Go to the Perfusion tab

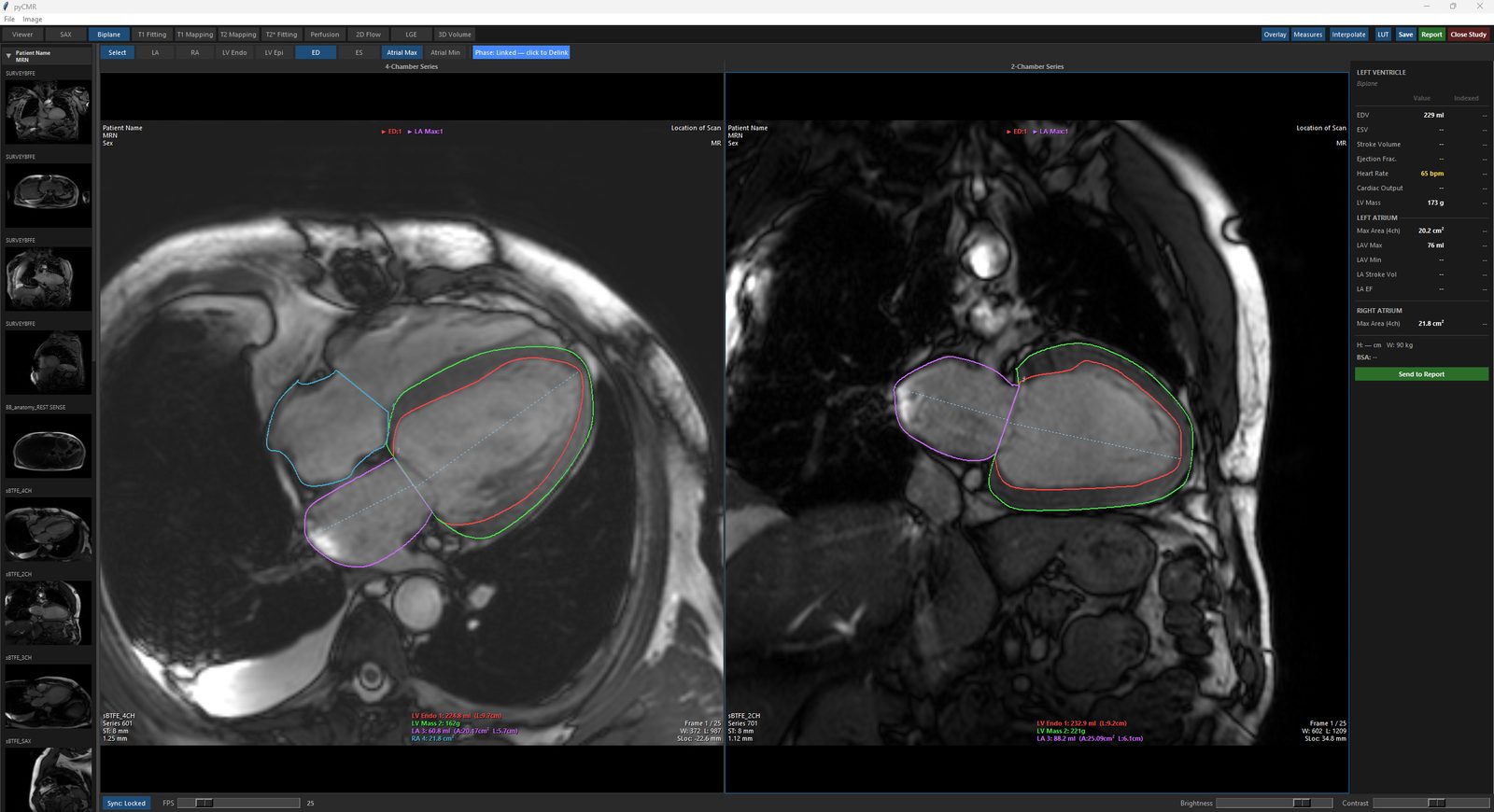coord(325,35)
